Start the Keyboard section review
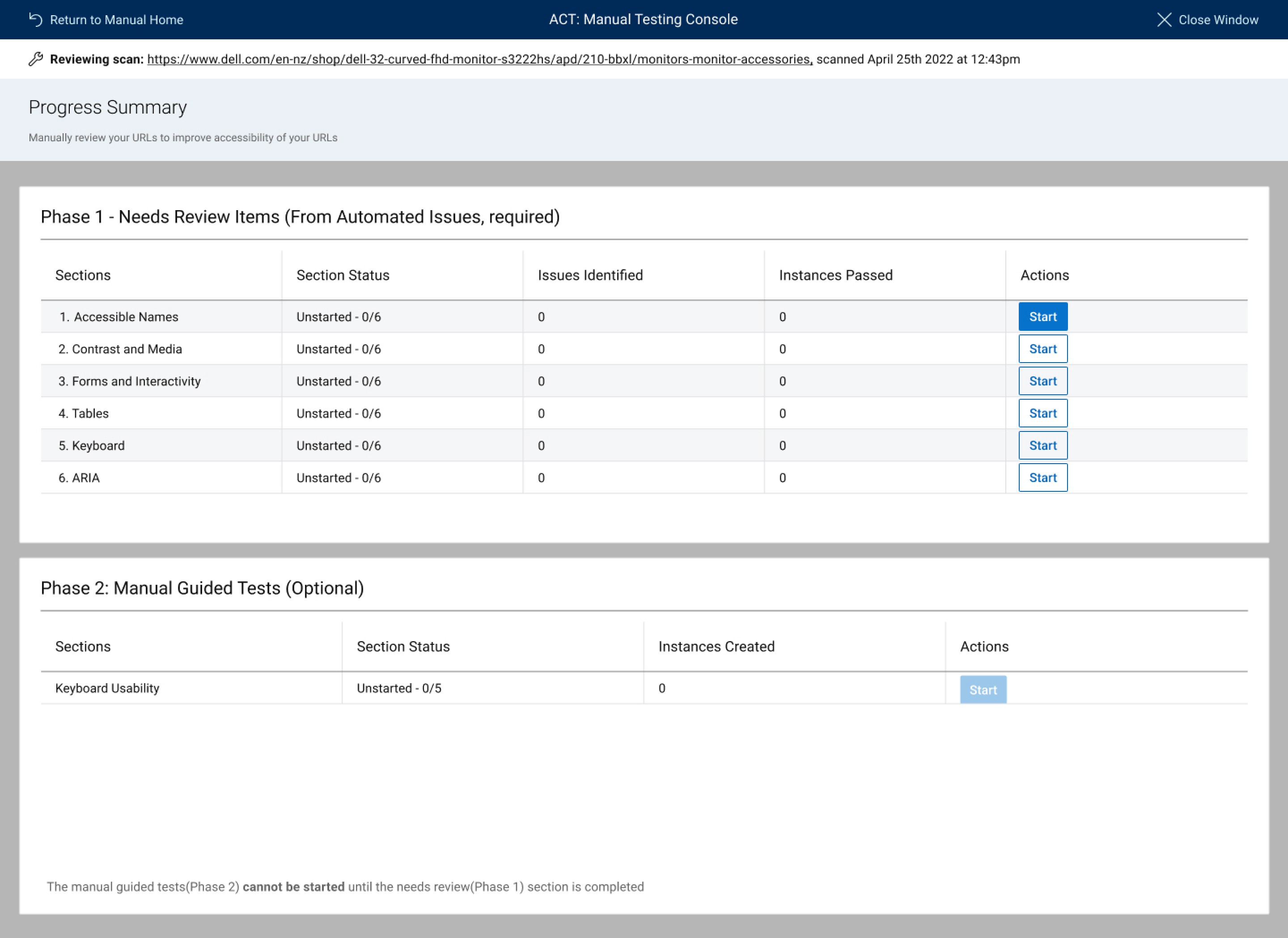Screen dimensions: 1288x938 coord(1042,446)
